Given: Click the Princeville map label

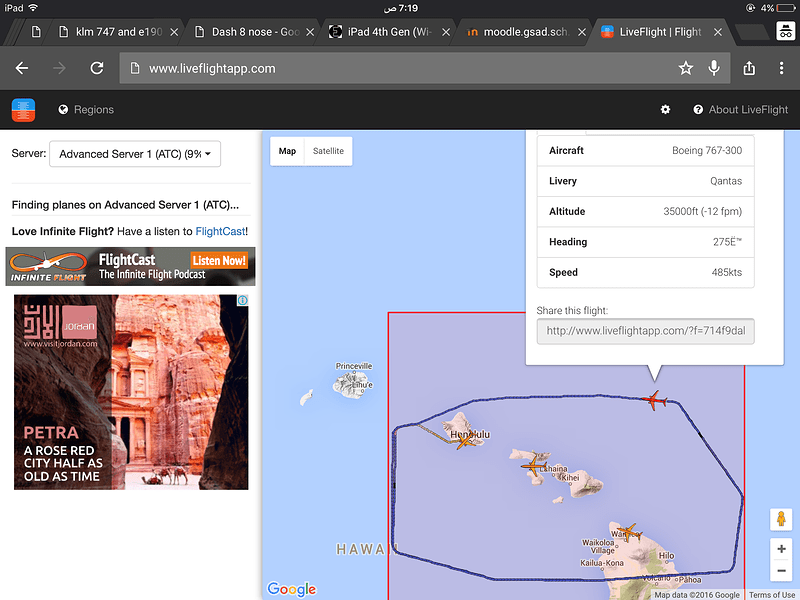Looking at the screenshot, I should [354, 366].
